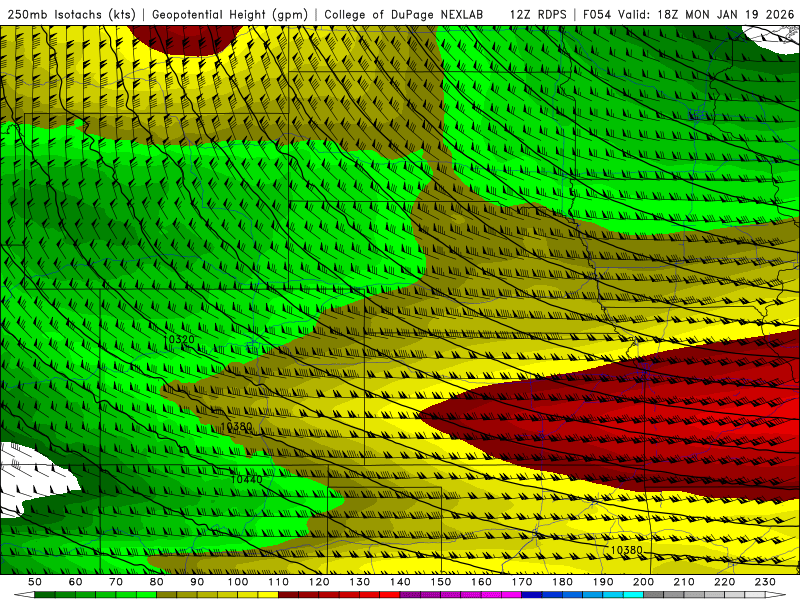Click the '250mb Isotachs (kts)' title text

tap(72, 14)
